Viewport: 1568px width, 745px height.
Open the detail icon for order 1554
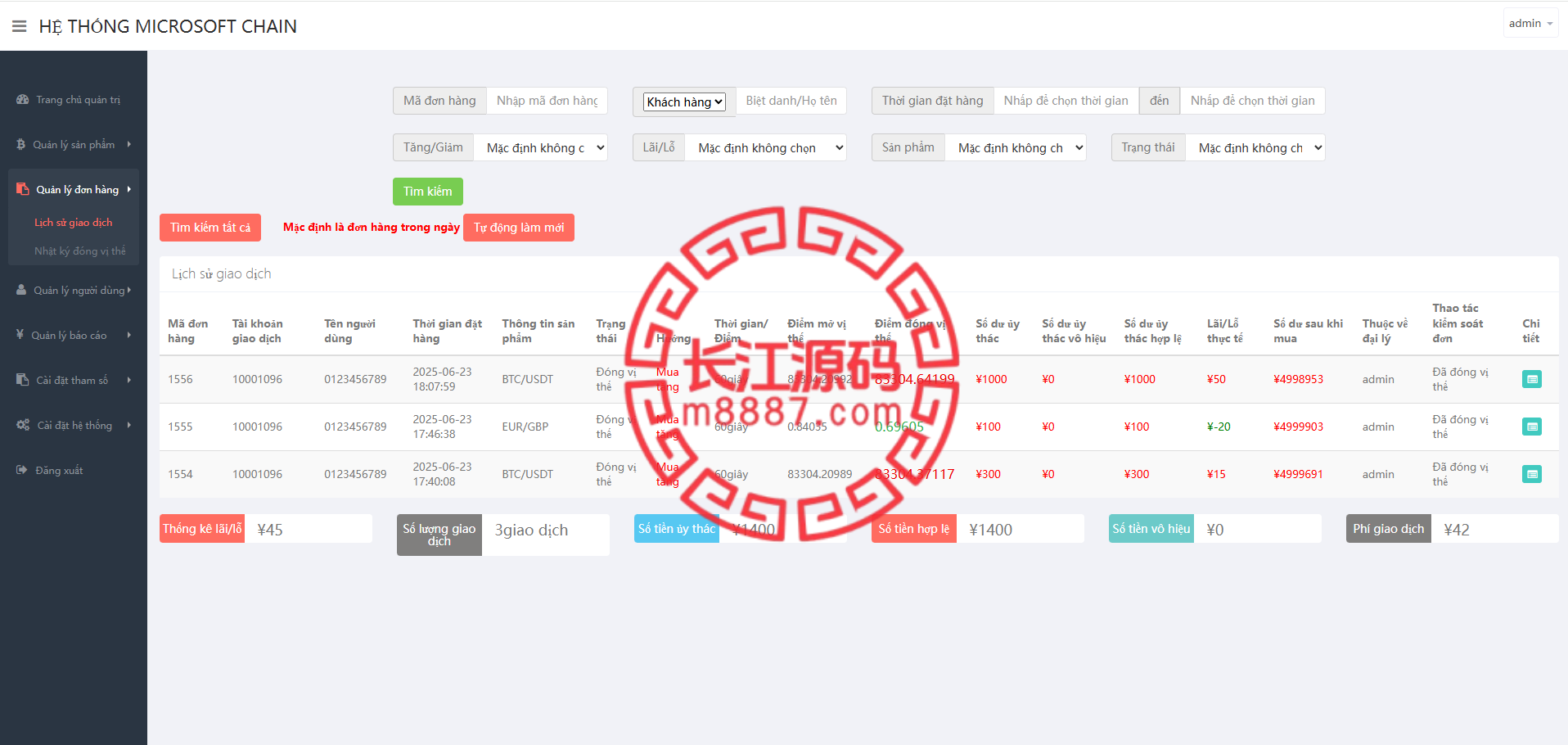[x=1532, y=474]
